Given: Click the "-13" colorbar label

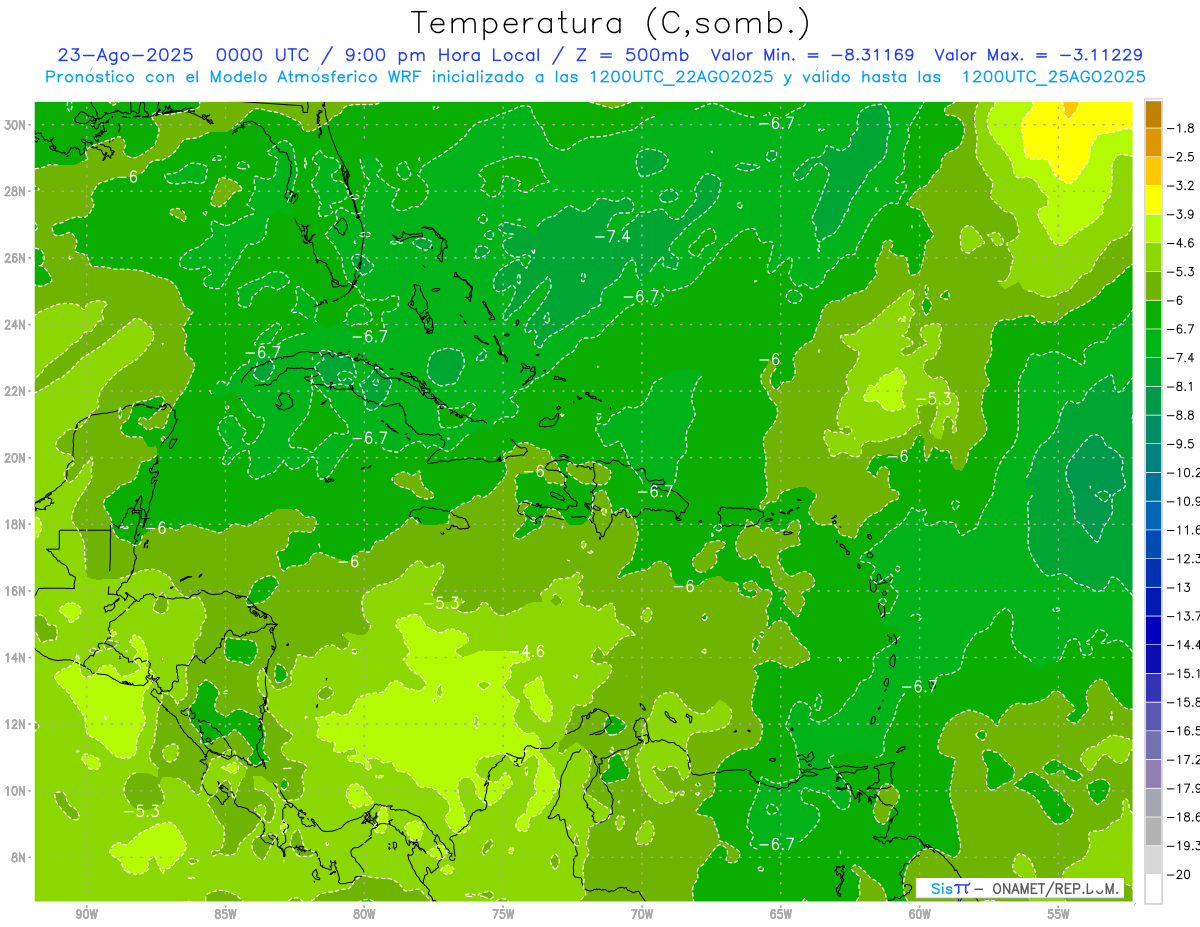Looking at the screenshot, I should coord(1178,587).
